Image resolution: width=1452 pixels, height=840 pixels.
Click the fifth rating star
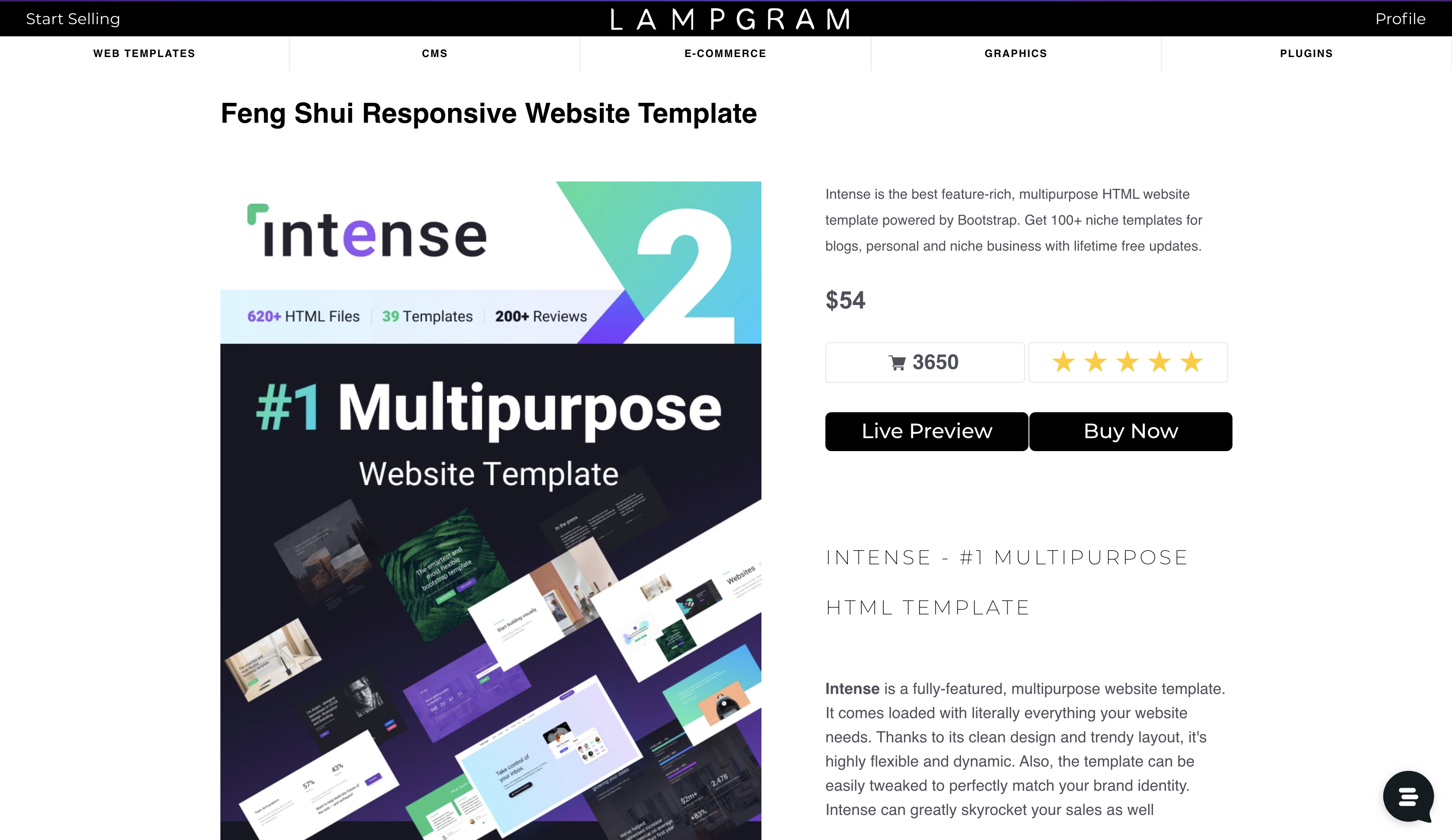click(x=1191, y=363)
